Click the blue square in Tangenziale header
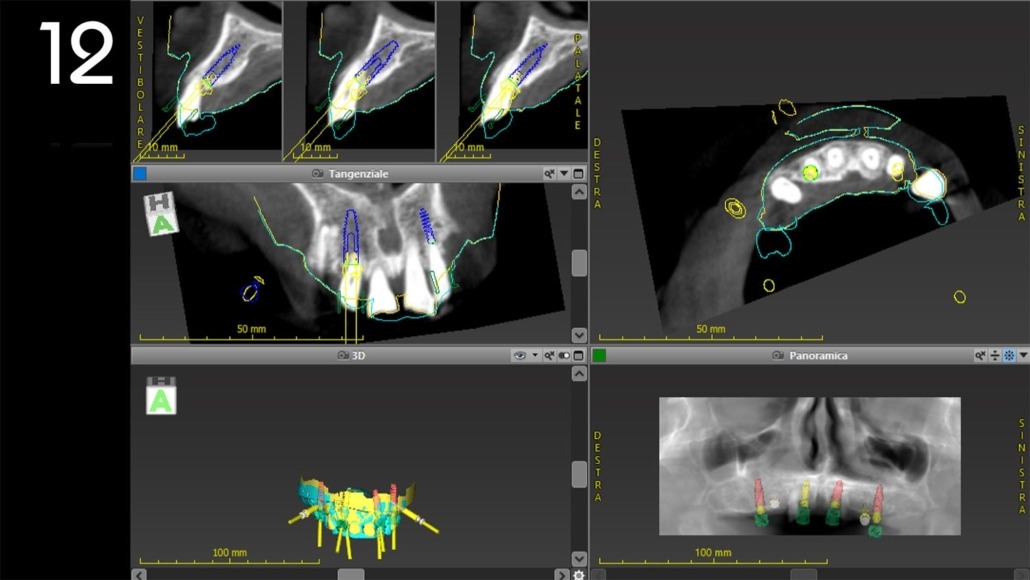The image size is (1030, 580). (x=140, y=174)
